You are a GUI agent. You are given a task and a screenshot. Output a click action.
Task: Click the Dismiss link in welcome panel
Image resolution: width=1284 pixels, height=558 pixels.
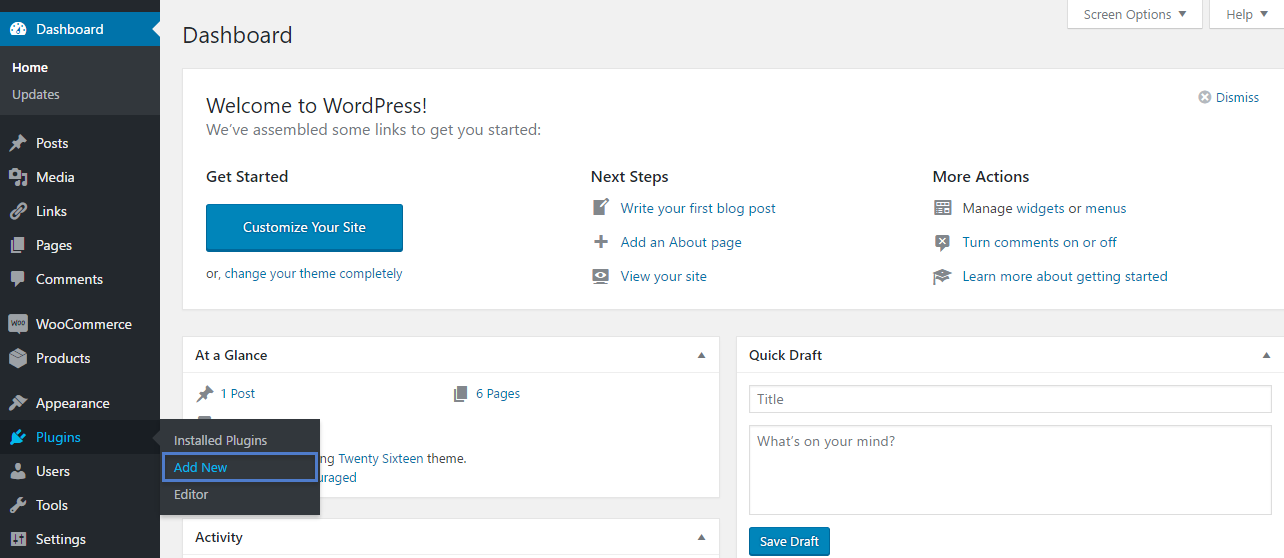(1237, 97)
